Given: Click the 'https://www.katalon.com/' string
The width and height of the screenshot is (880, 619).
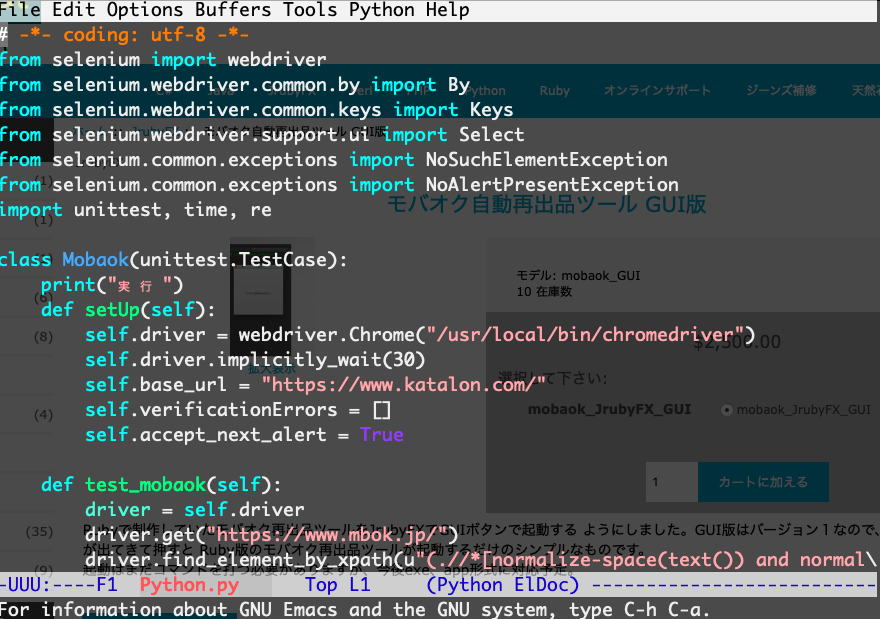Looking at the screenshot, I should [404, 385].
